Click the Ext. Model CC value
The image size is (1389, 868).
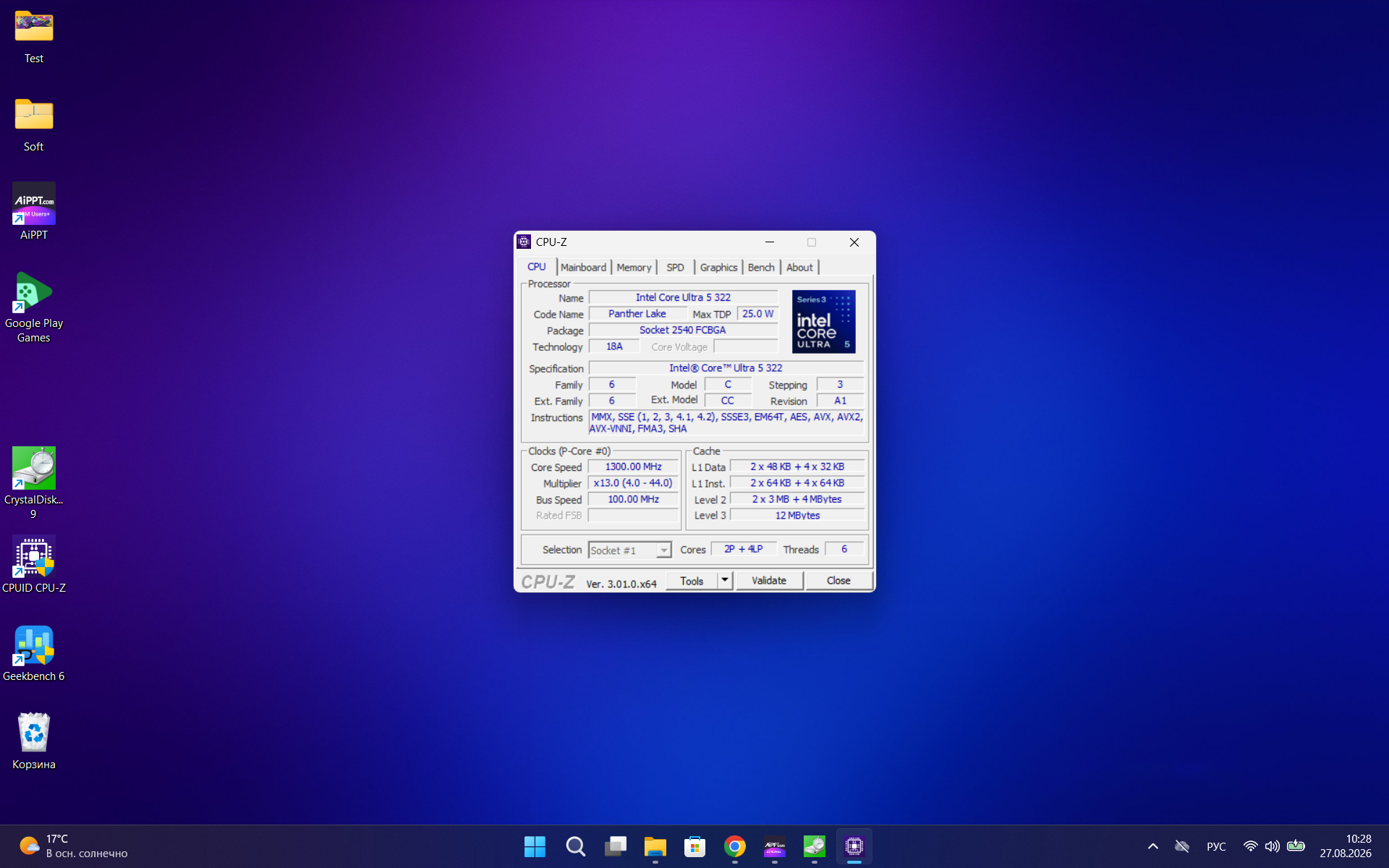pos(728,401)
